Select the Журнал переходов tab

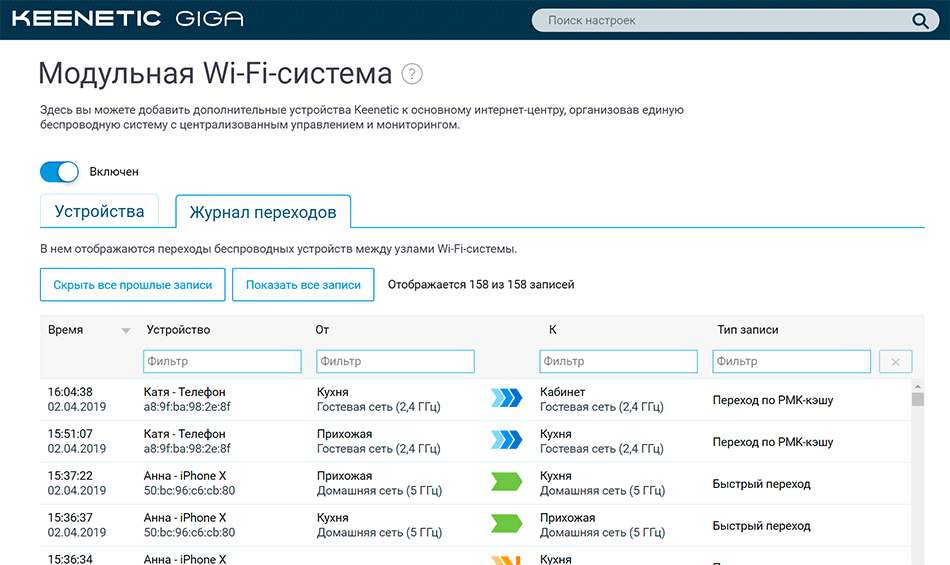pos(263,213)
